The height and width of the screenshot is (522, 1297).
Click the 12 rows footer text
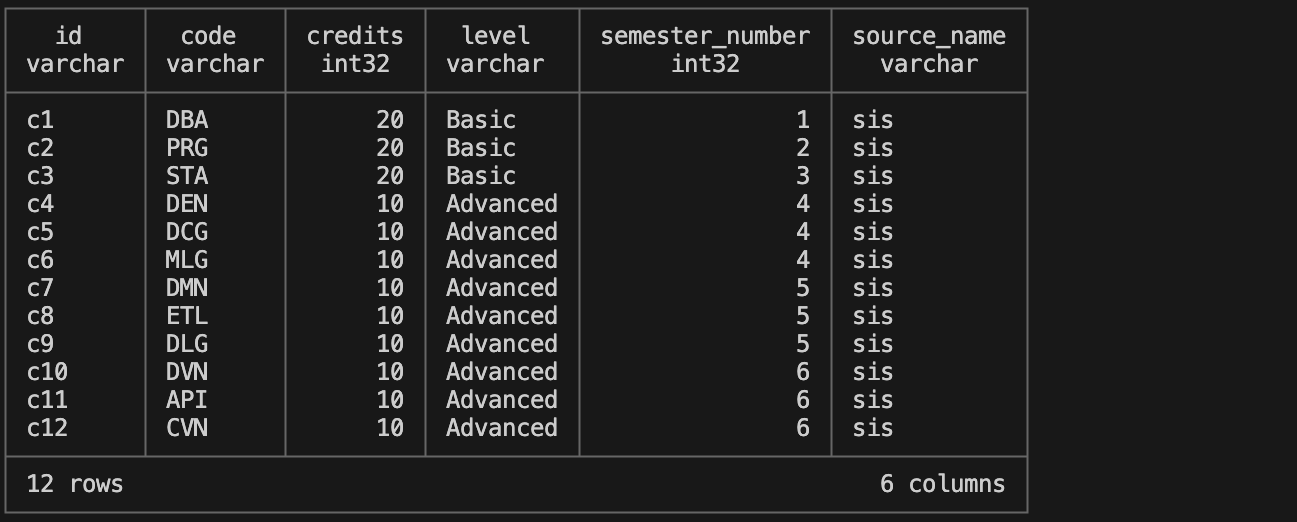click(75, 484)
